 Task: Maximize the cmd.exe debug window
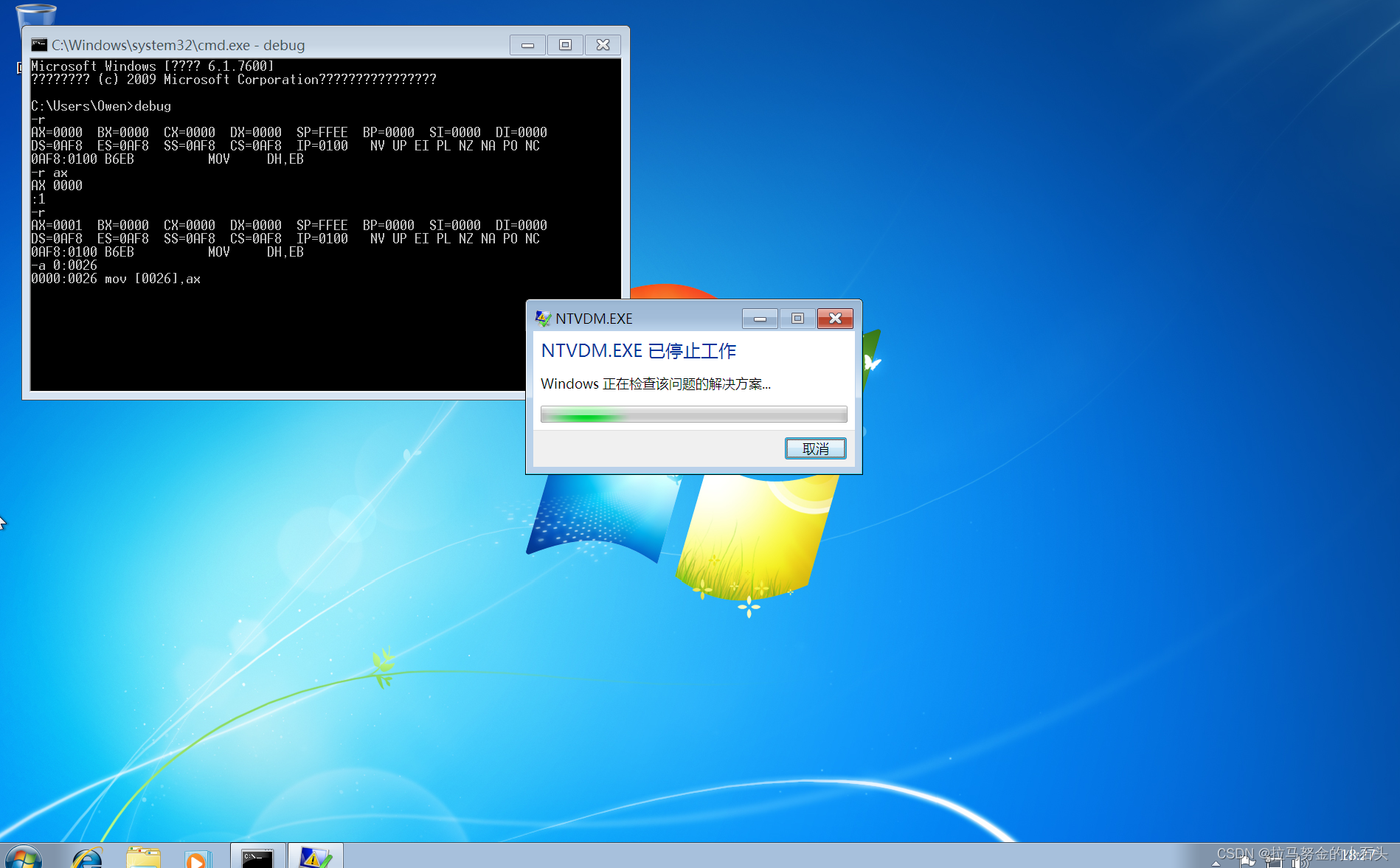[565, 45]
